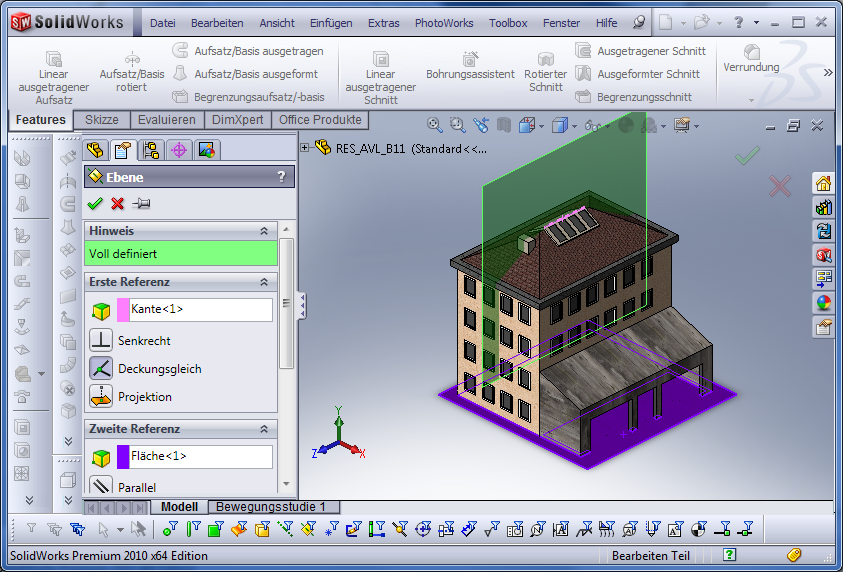
Task: Open the Bohrungsassistent tool
Action: coord(470,66)
